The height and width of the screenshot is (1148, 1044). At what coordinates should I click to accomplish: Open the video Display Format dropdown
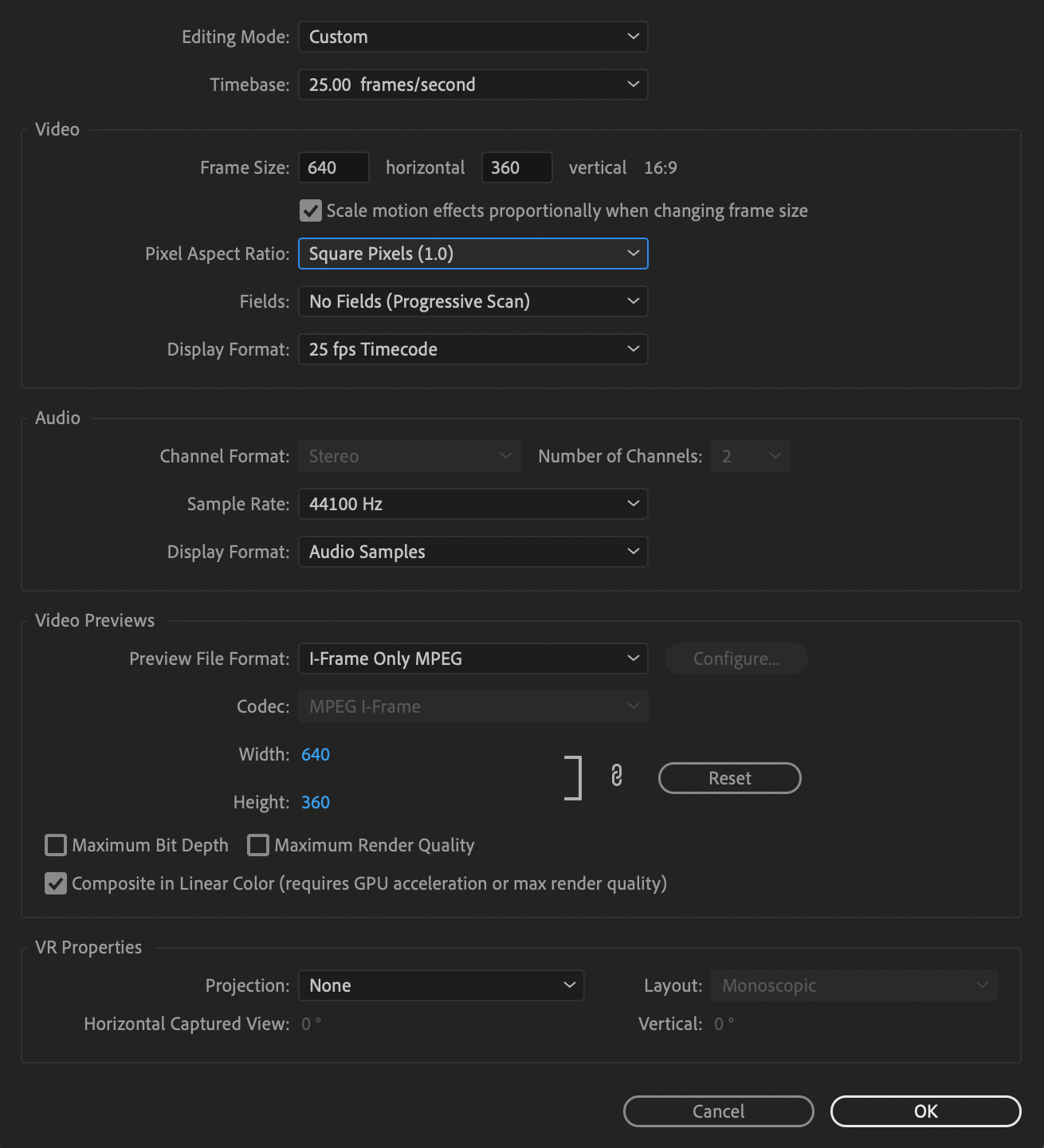[x=473, y=349]
